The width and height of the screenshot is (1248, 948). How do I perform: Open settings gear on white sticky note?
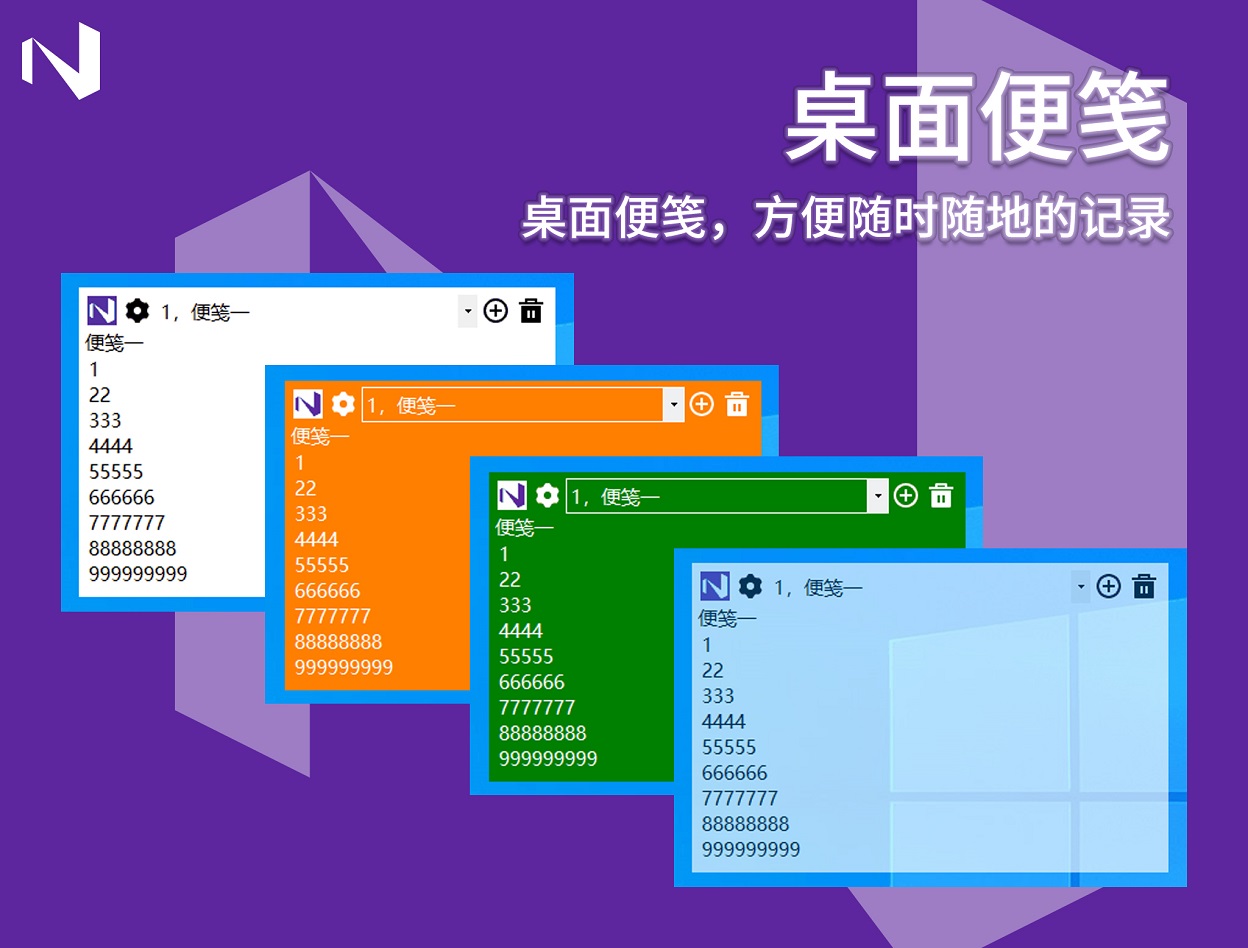pos(137,311)
